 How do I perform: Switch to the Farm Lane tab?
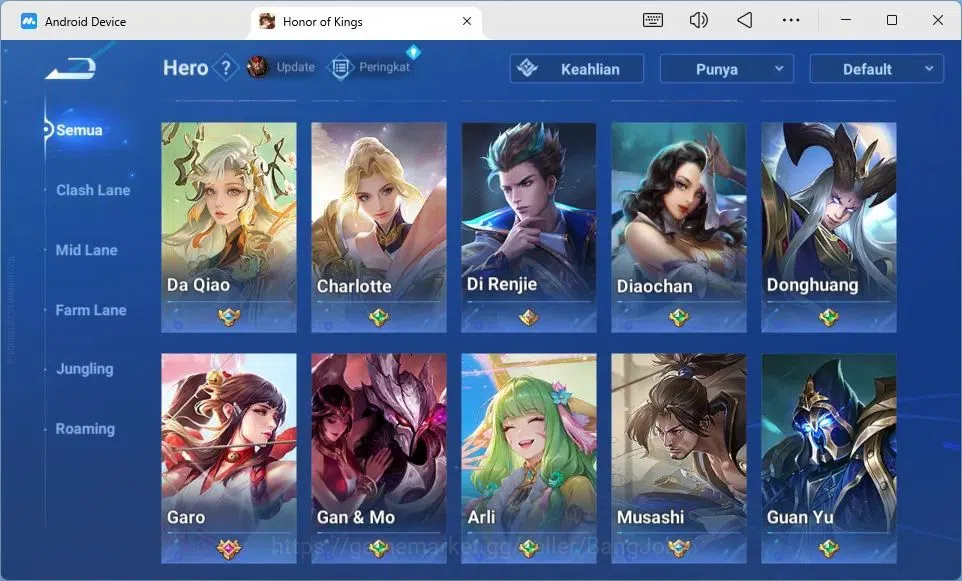click(91, 310)
